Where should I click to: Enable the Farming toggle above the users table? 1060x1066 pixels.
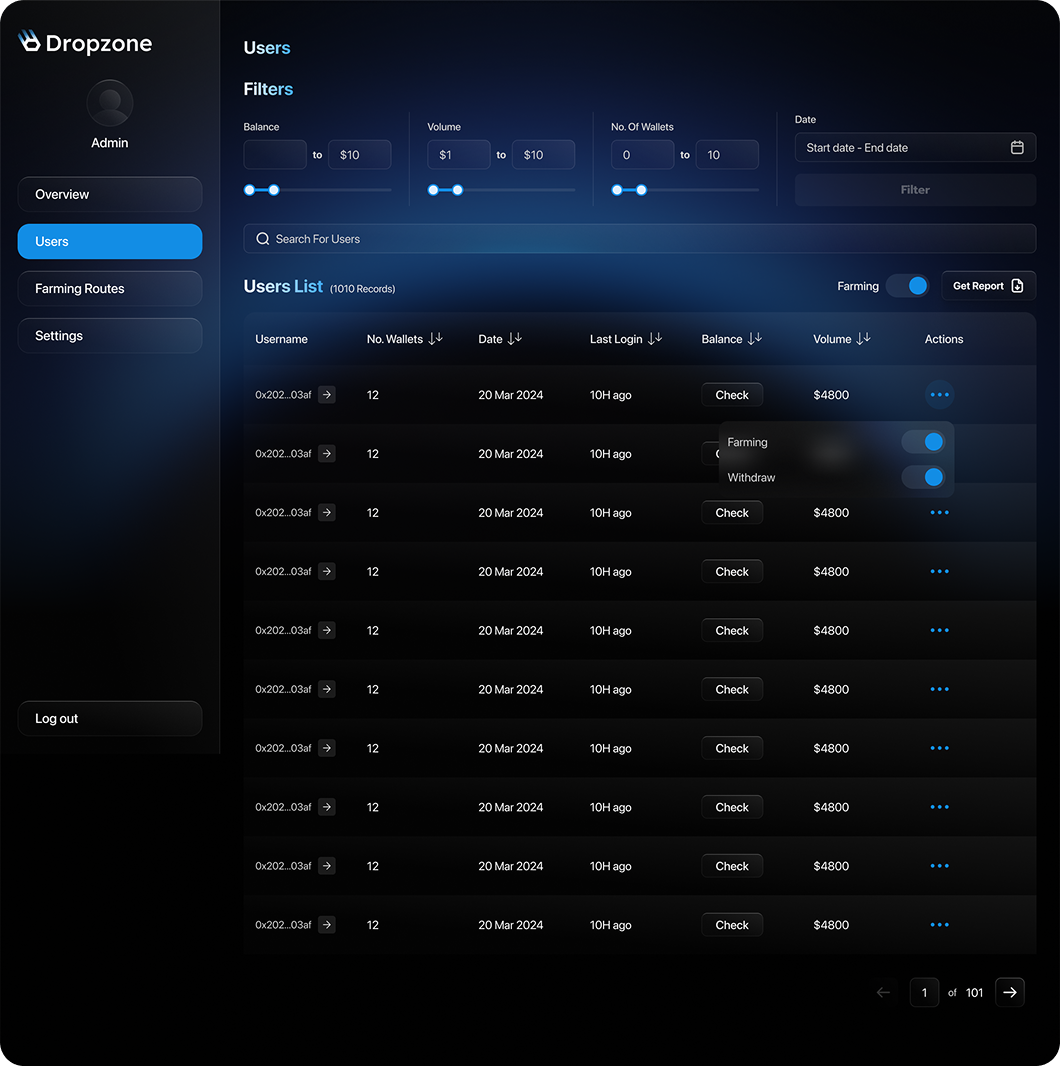coord(908,285)
